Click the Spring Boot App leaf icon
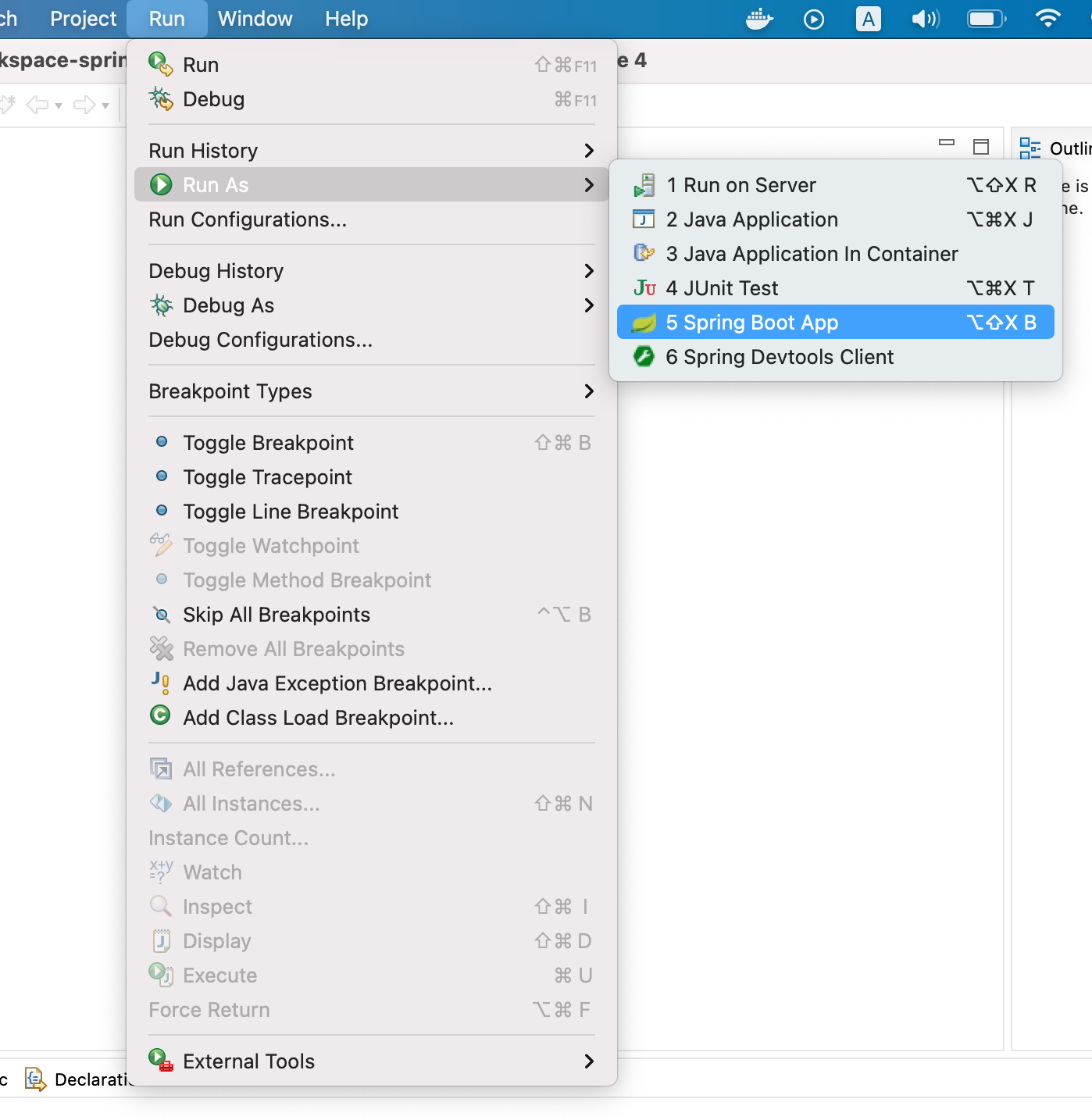The width and height of the screenshot is (1092, 1120). (644, 323)
